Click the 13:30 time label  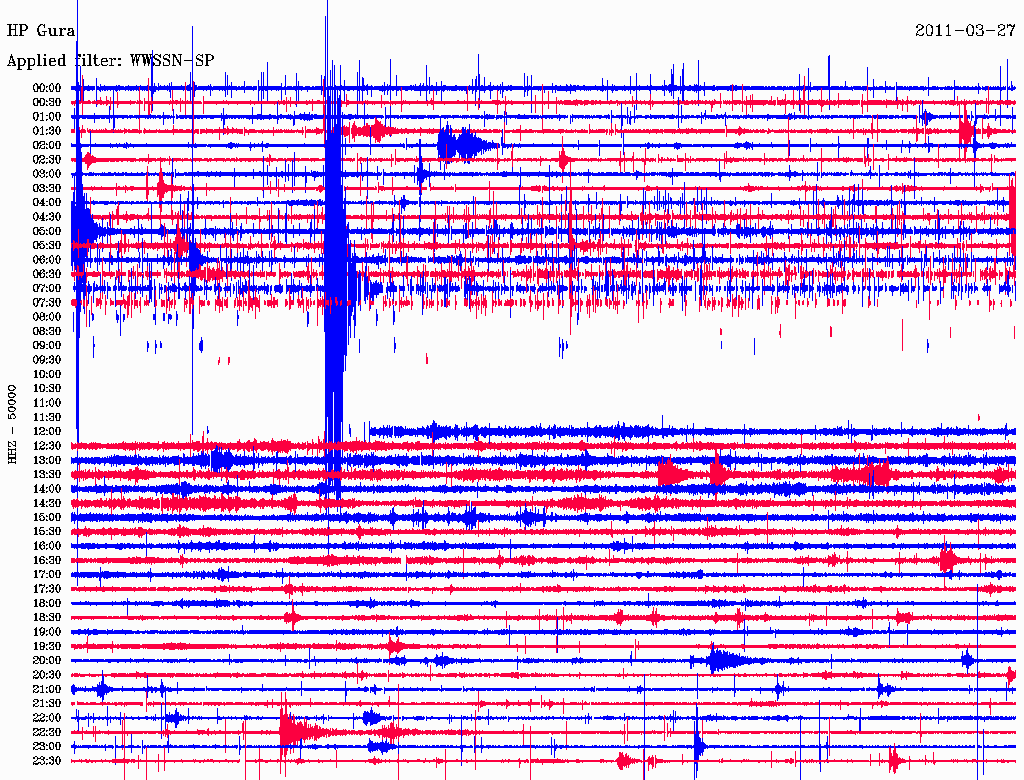[x=47, y=475]
